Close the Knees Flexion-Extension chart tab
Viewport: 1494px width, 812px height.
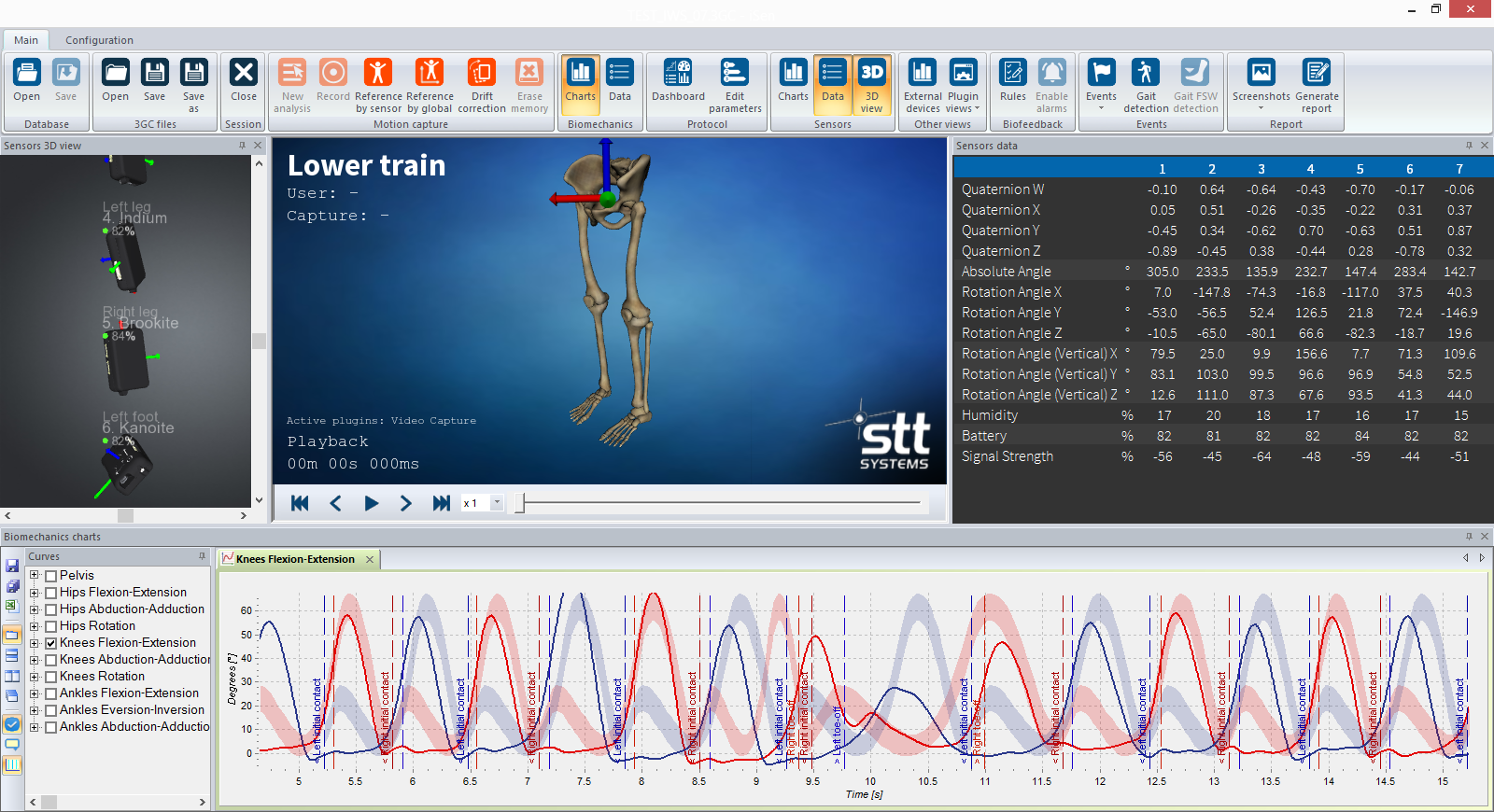pyautogui.click(x=370, y=559)
